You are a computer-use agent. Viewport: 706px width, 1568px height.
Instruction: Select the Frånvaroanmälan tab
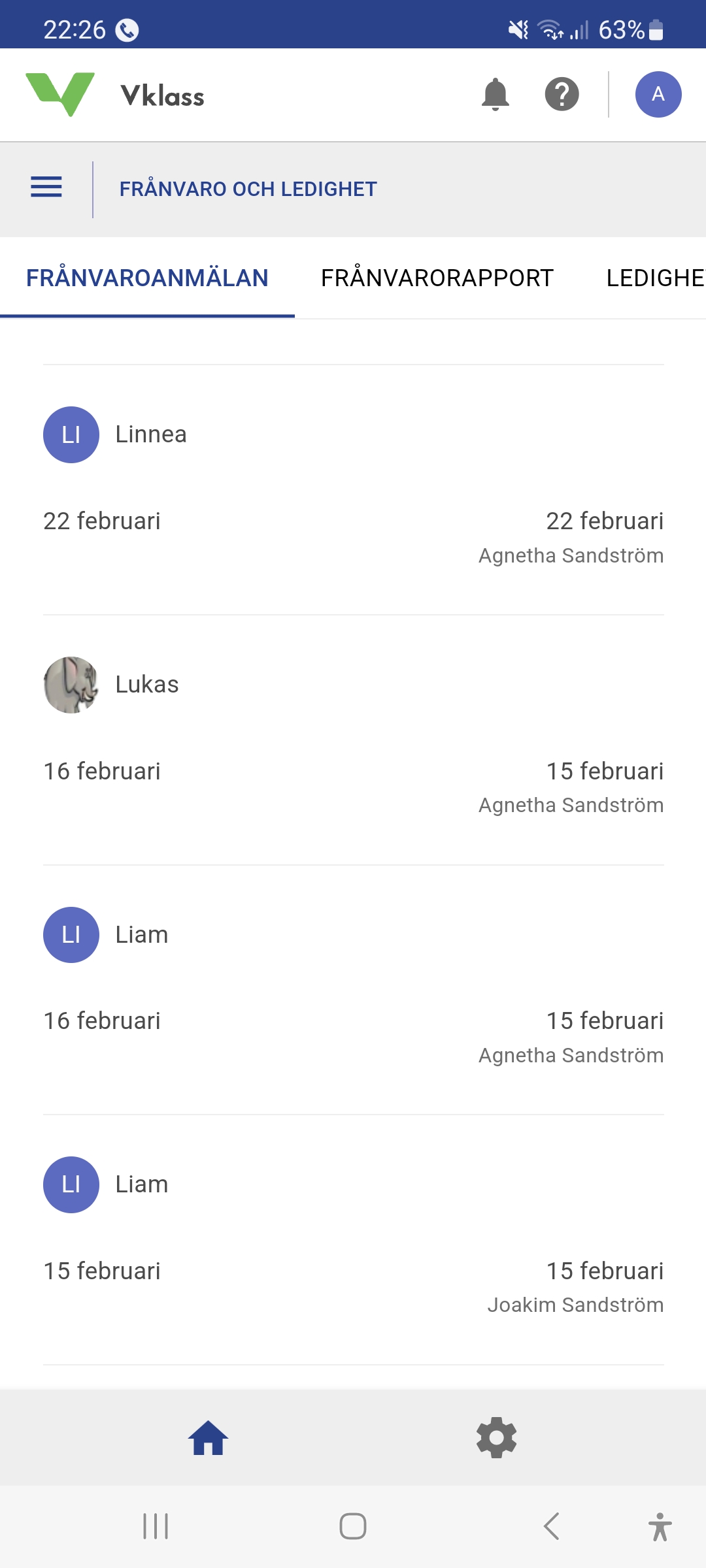(147, 278)
